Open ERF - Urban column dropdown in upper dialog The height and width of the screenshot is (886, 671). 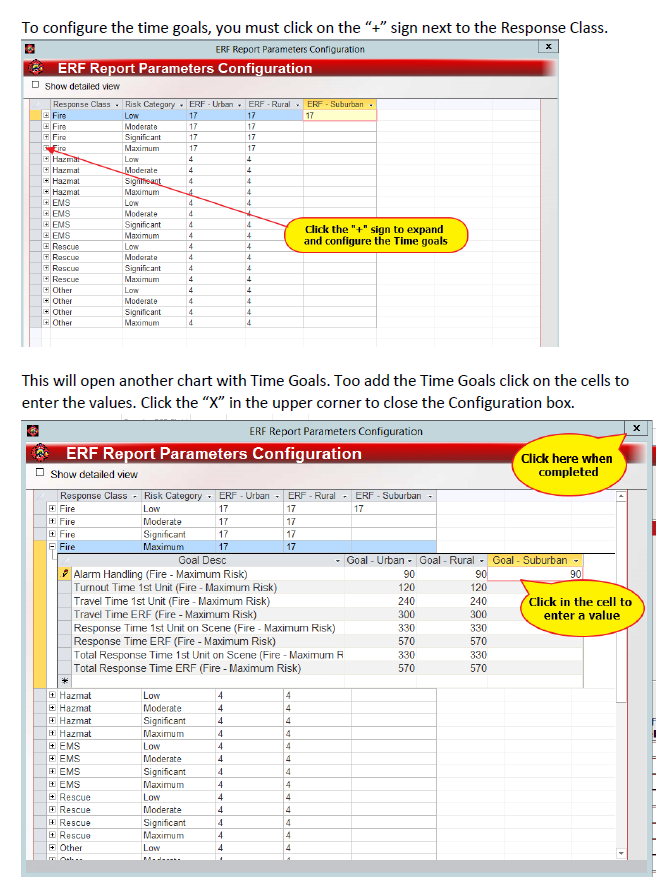tap(239, 105)
